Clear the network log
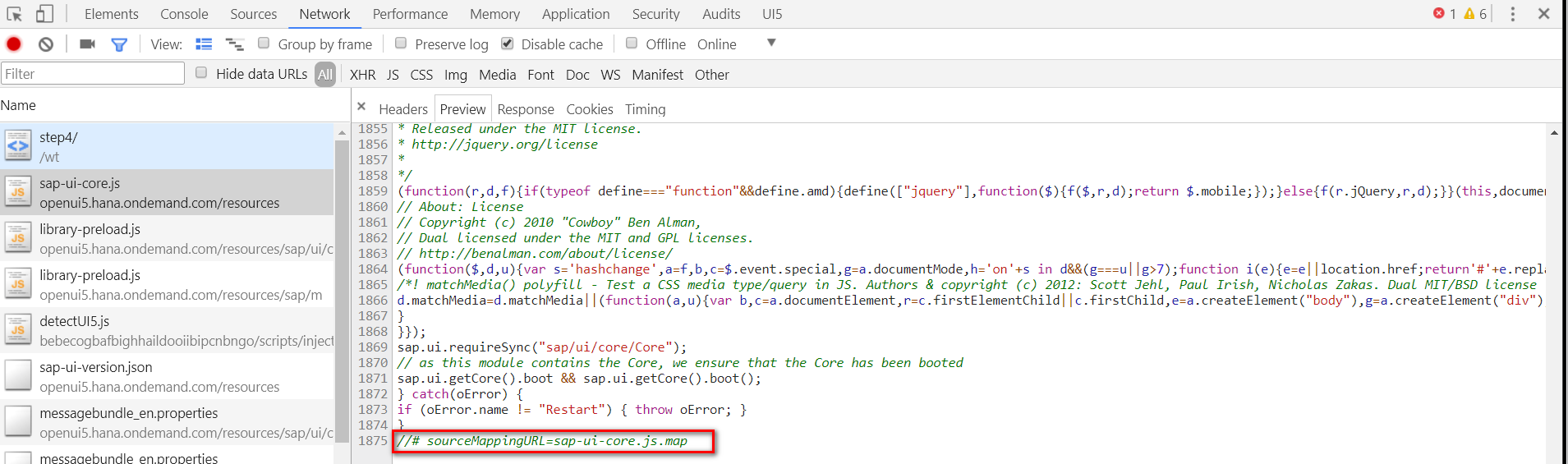Viewport: 1568px width, 464px height. 46,44
